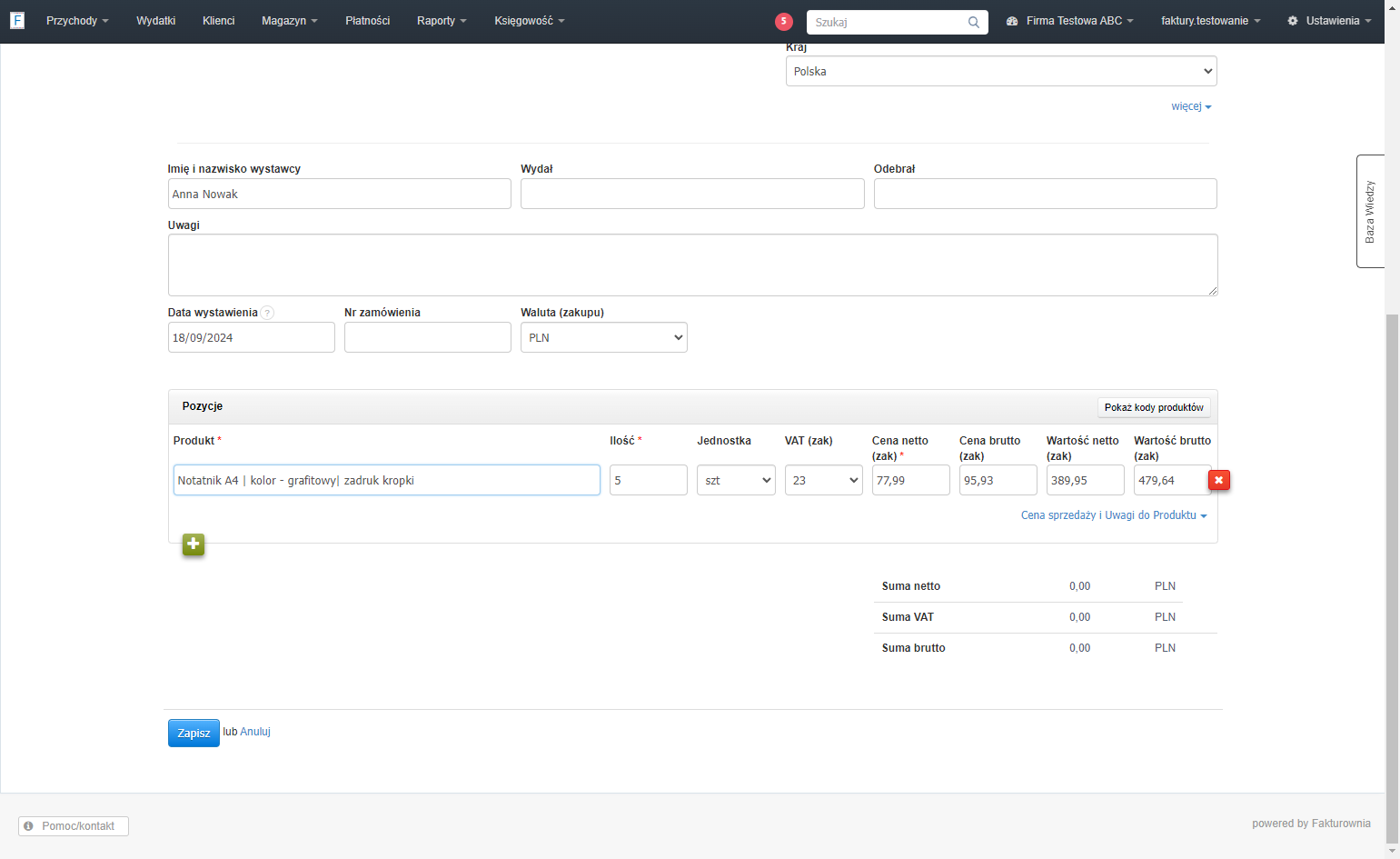Viewport: 1400px width, 859px height.
Task: Click the Anuluj link
Action: [255, 732]
